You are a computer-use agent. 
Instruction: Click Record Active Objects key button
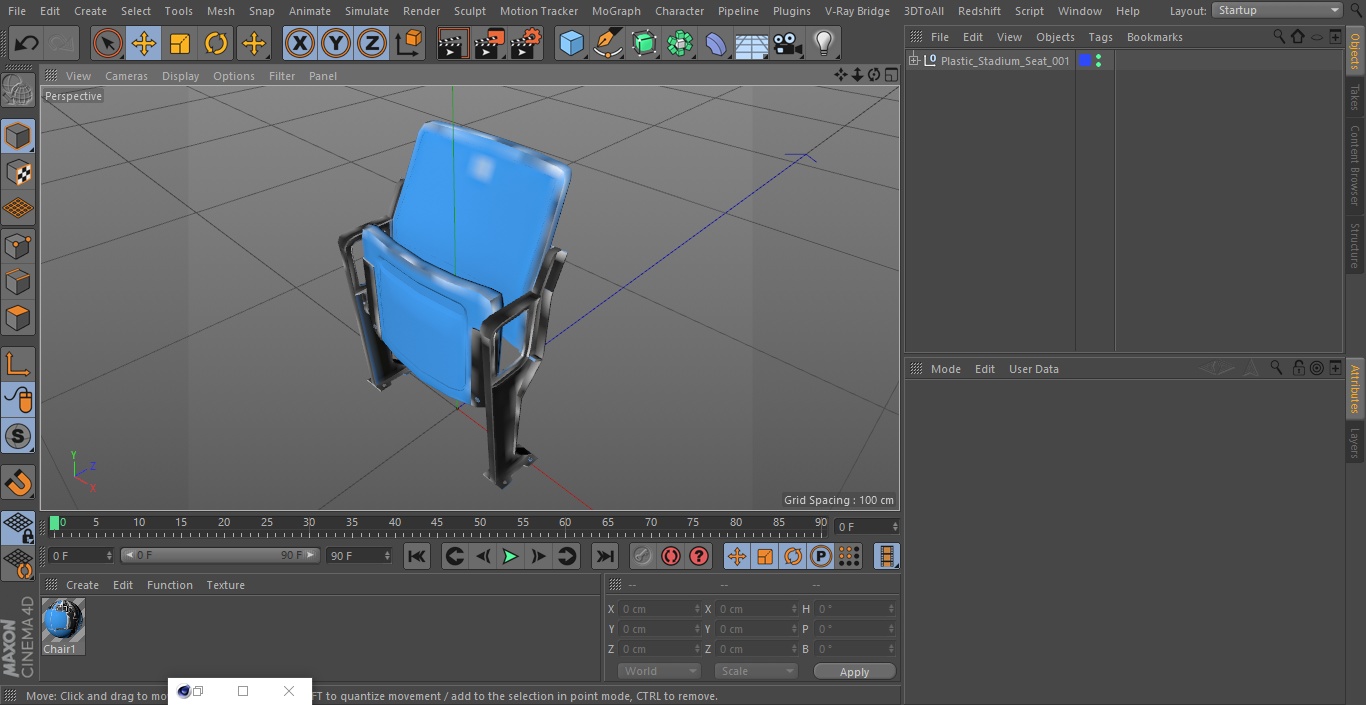[643, 556]
